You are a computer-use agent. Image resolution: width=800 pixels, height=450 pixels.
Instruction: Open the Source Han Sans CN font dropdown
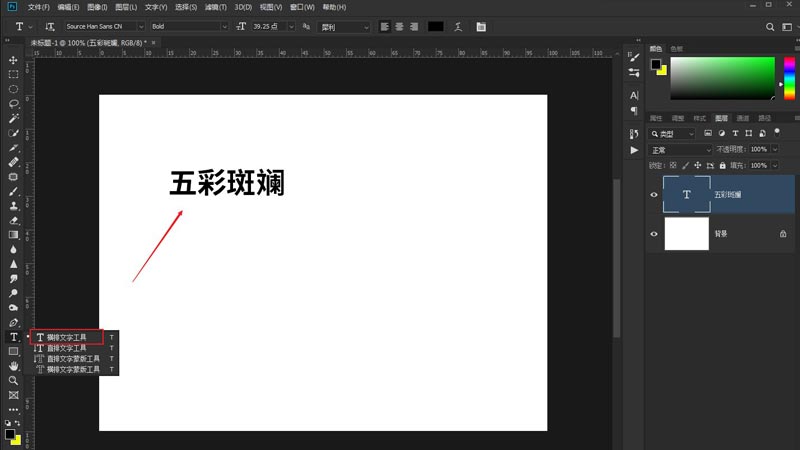(x=105, y=27)
